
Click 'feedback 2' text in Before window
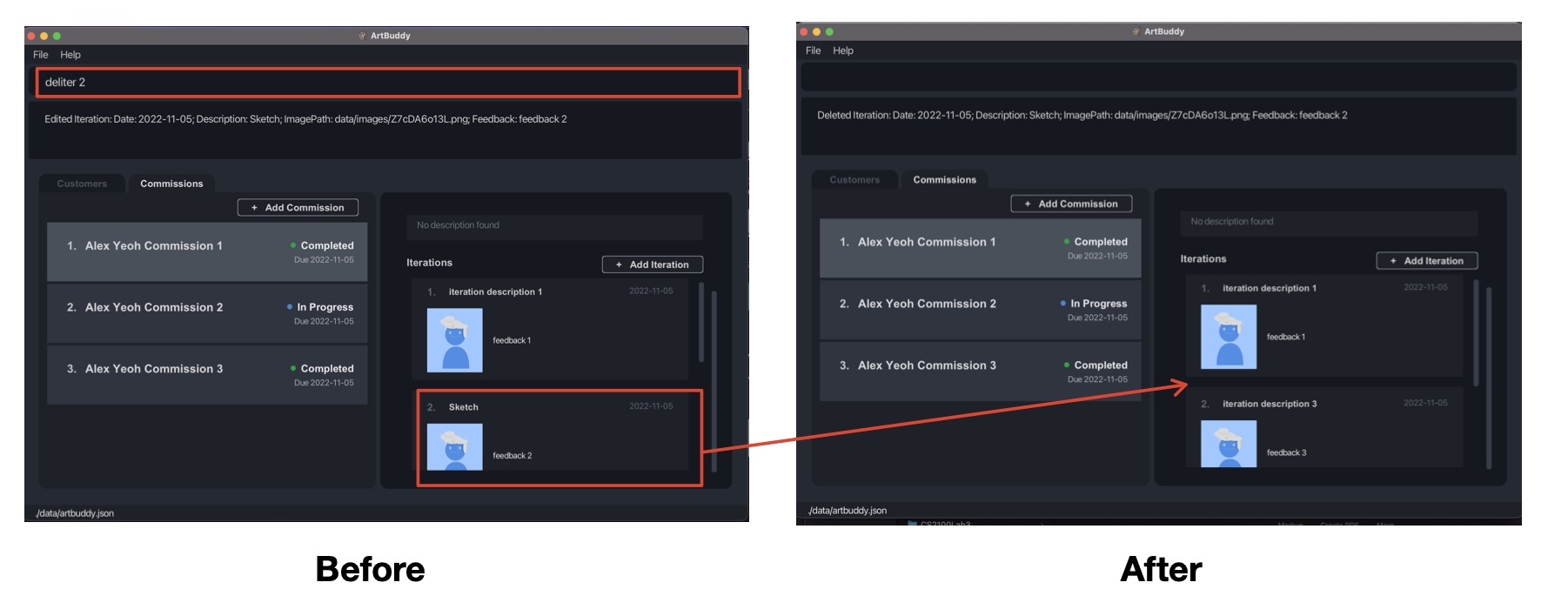pos(513,456)
